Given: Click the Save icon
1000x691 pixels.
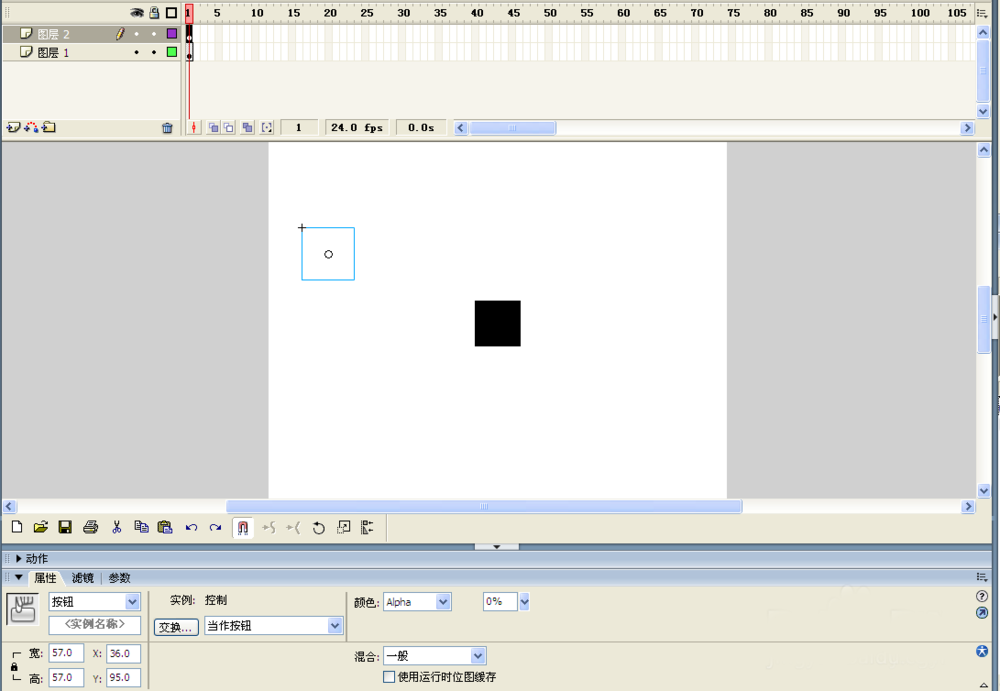Looking at the screenshot, I should (x=65, y=527).
